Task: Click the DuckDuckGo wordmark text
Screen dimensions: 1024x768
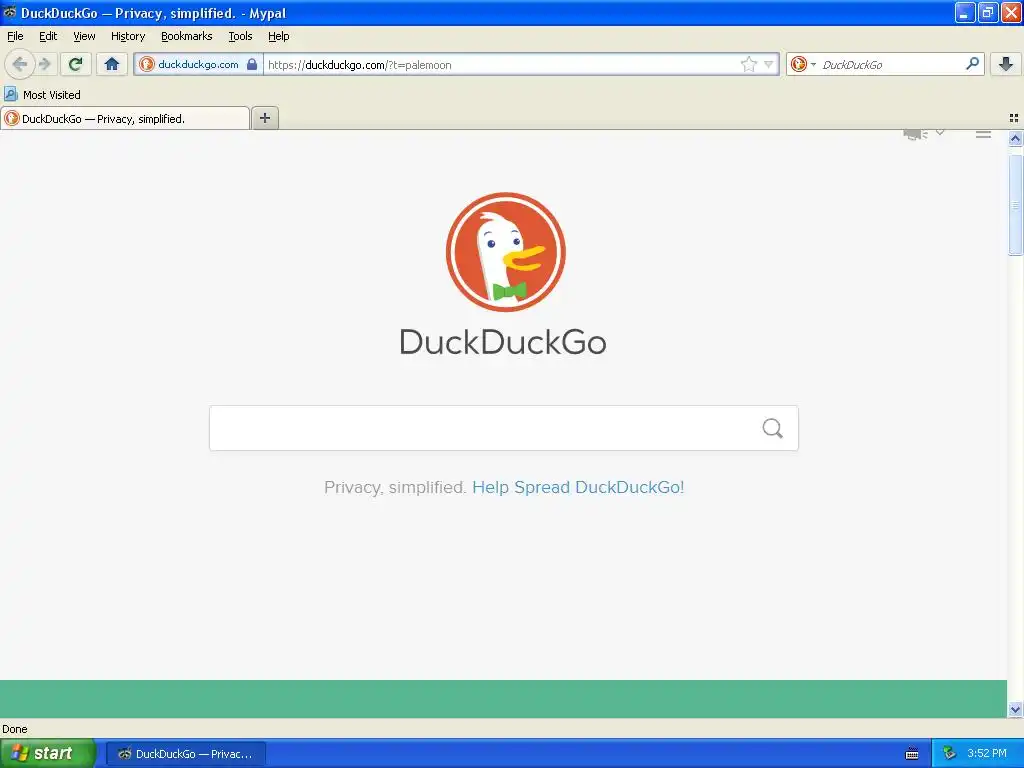Action: click(x=503, y=342)
